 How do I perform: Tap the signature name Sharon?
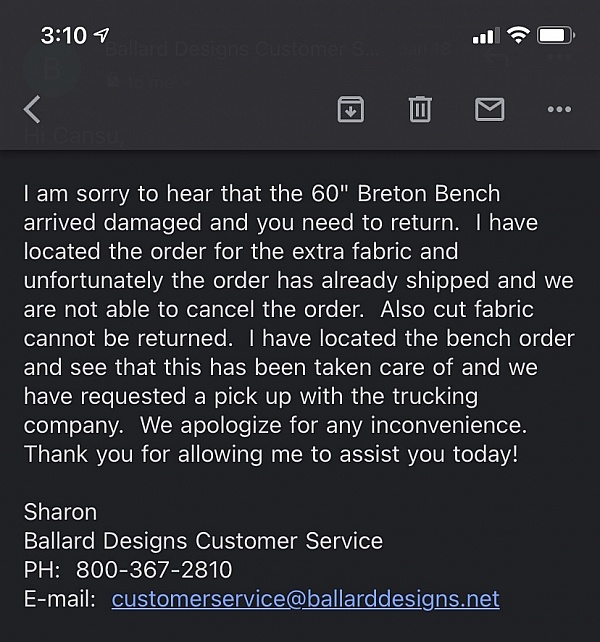[60, 512]
